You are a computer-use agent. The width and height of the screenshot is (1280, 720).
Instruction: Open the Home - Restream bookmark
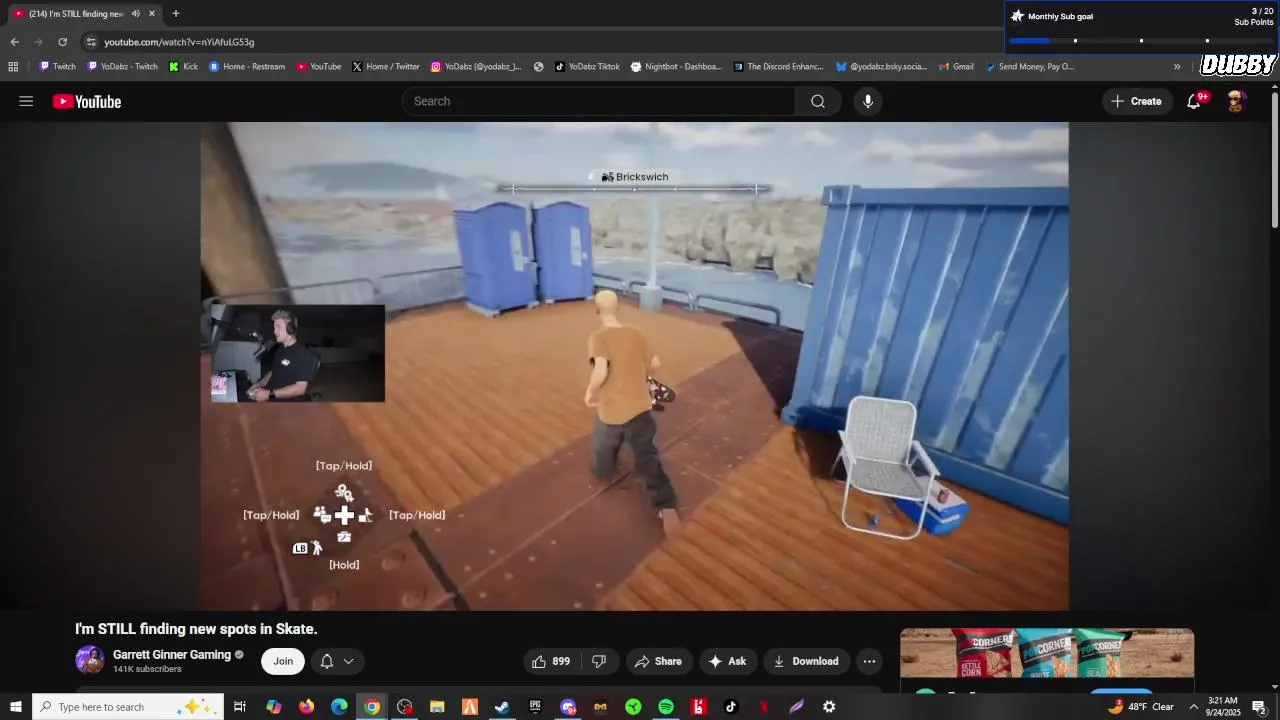click(247, 67)
